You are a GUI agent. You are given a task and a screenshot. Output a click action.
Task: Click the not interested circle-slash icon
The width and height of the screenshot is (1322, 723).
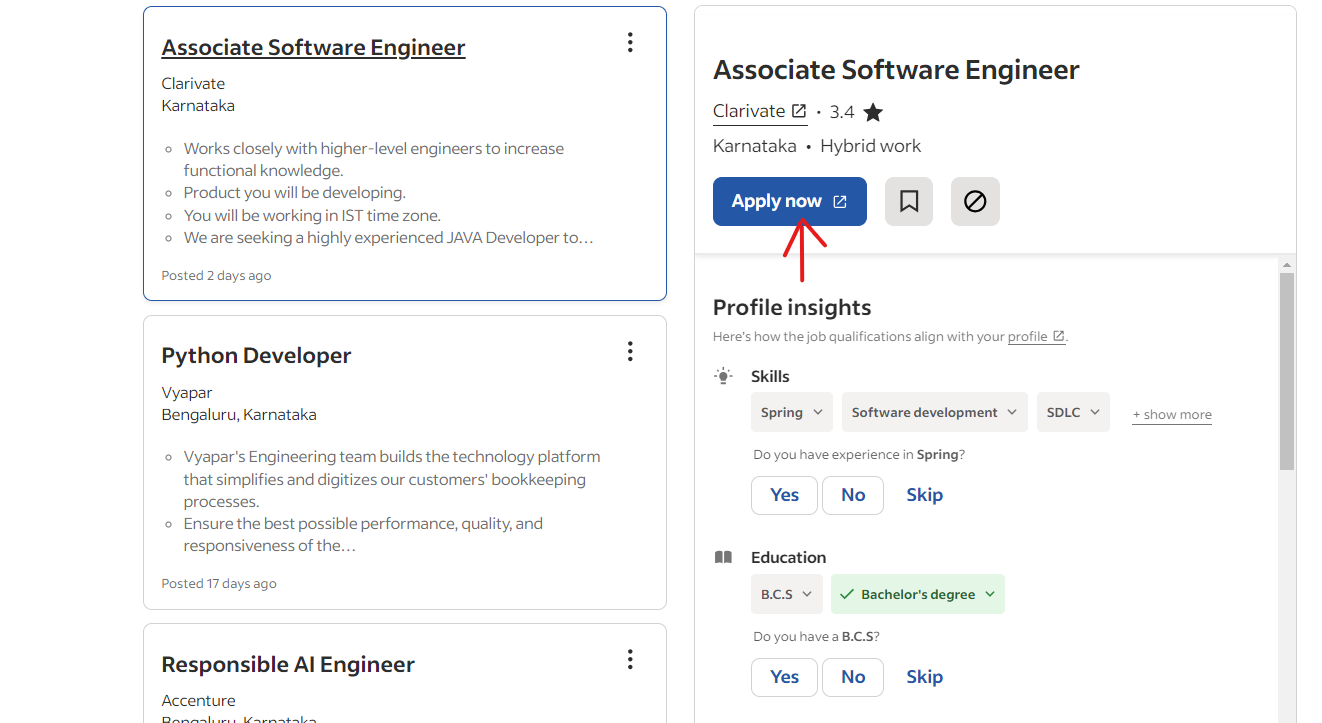point(975,202)
